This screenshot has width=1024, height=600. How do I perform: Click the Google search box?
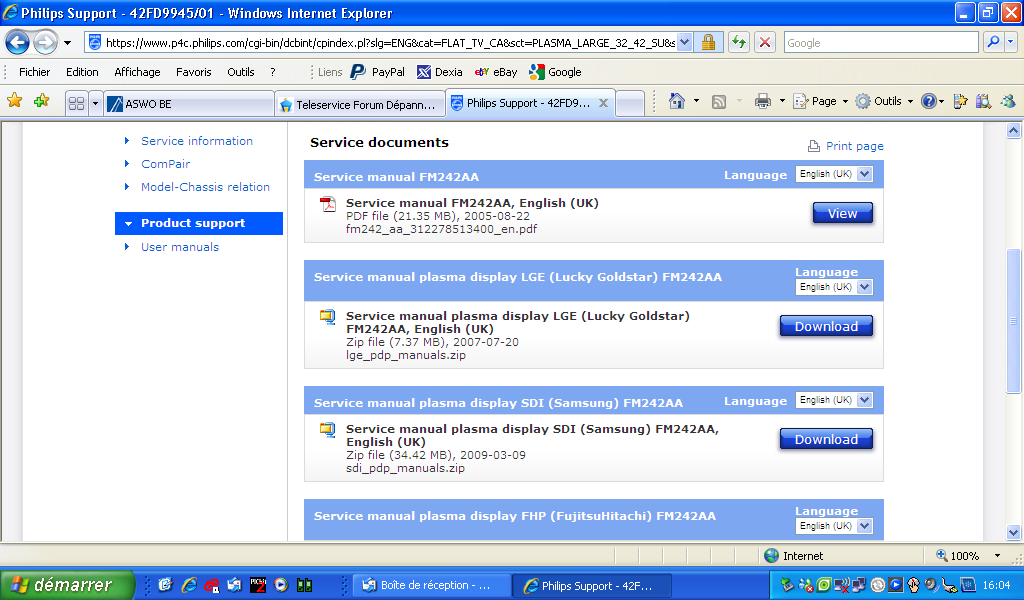point(880,43)
